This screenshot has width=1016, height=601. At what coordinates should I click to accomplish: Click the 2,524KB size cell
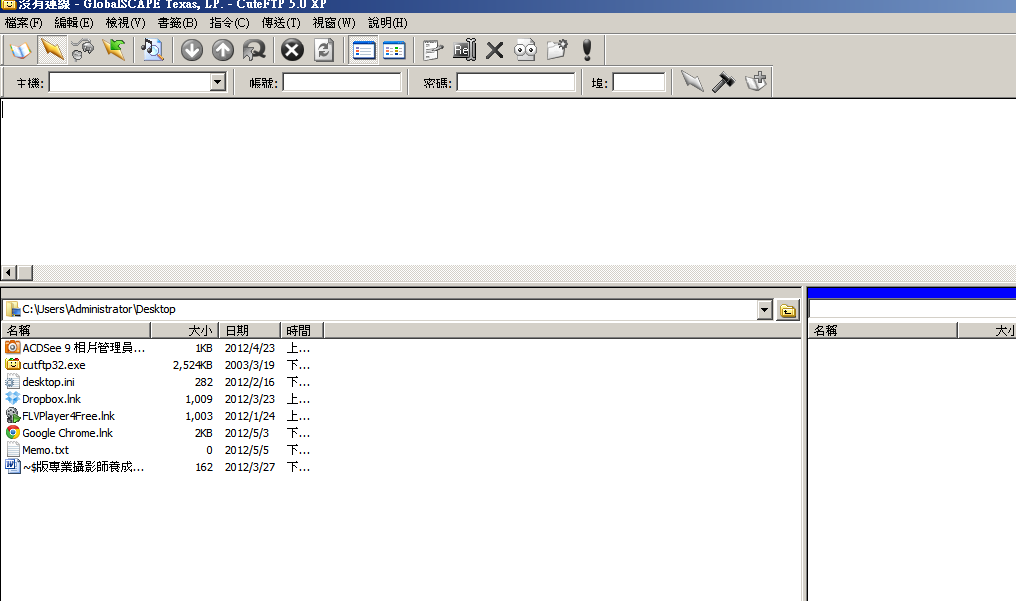click(192, 365)
